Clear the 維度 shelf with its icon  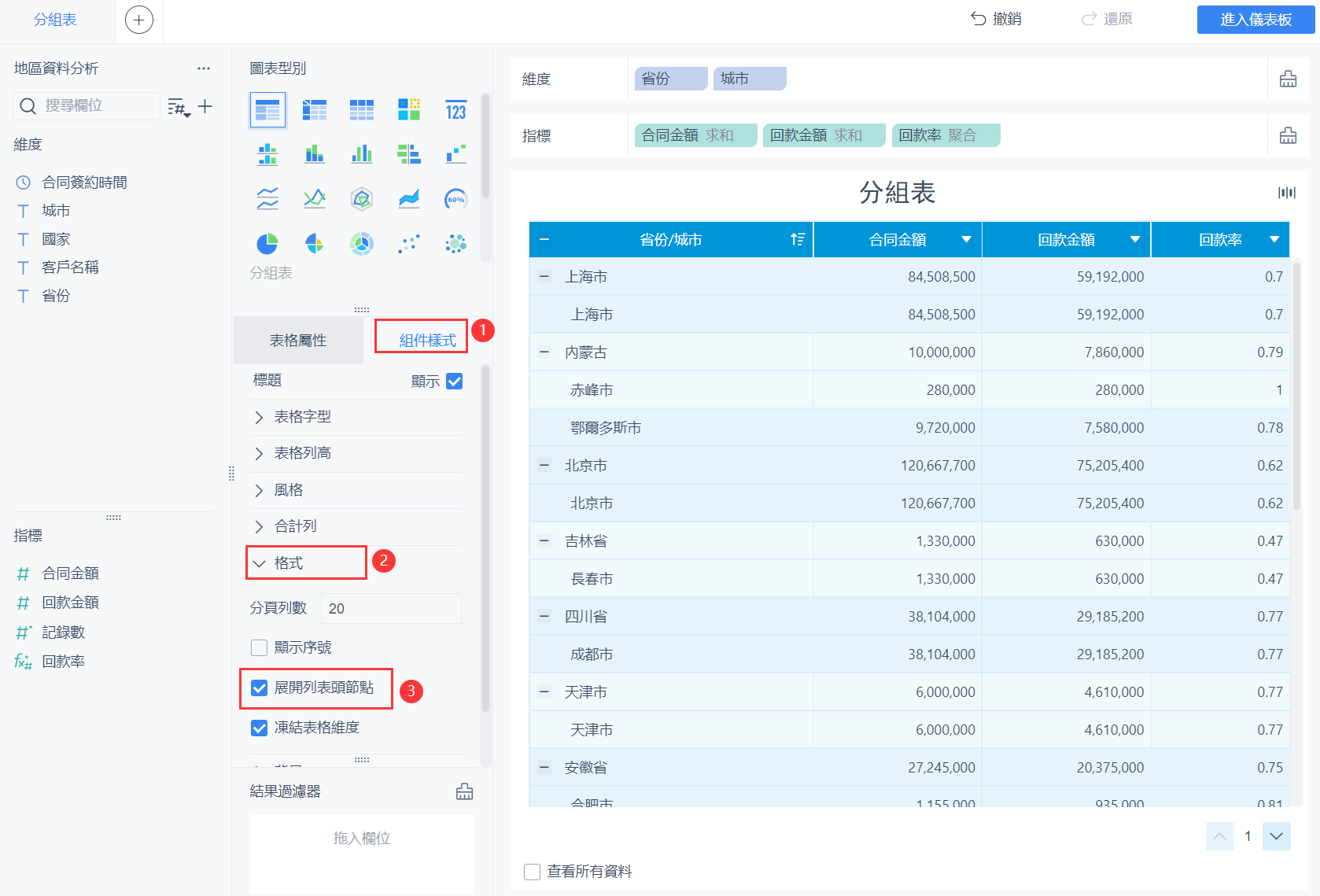pyautogui.click(x=1288, y=79)
